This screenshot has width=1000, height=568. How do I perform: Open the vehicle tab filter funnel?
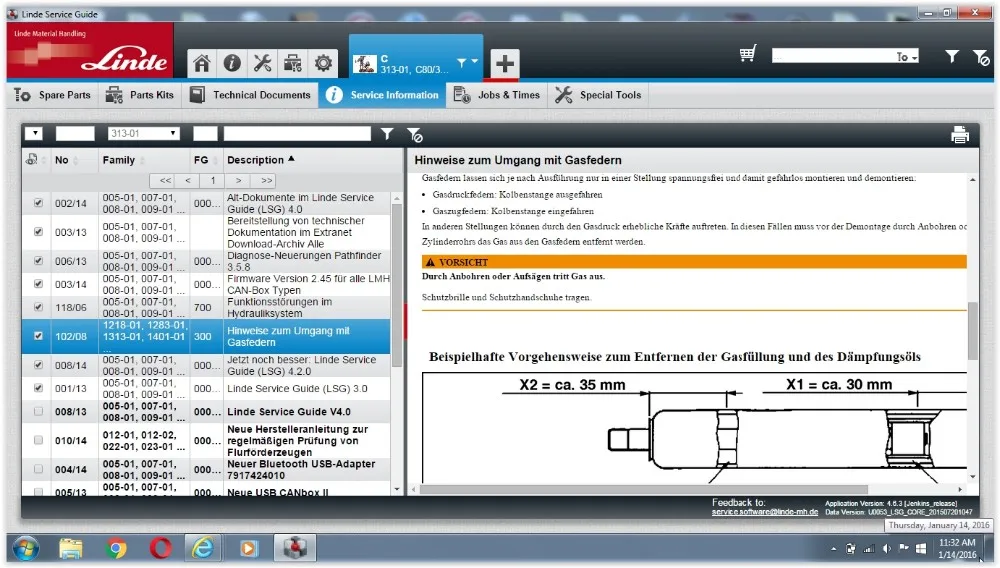(462, 62)
